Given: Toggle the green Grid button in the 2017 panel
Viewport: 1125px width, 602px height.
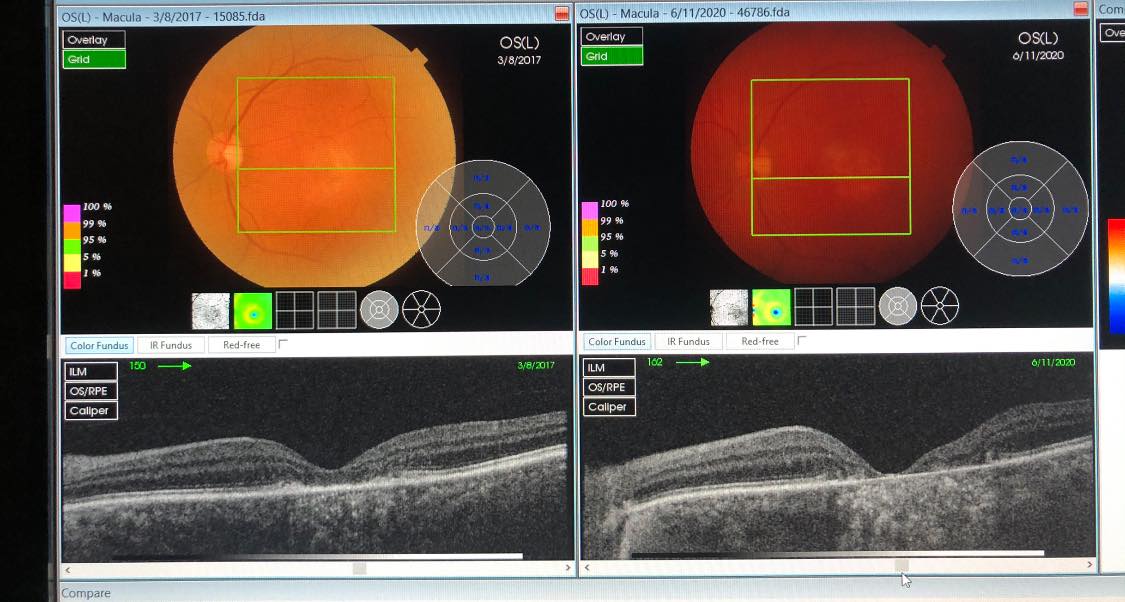Looking at the screenshot, I should click(94, 59).
